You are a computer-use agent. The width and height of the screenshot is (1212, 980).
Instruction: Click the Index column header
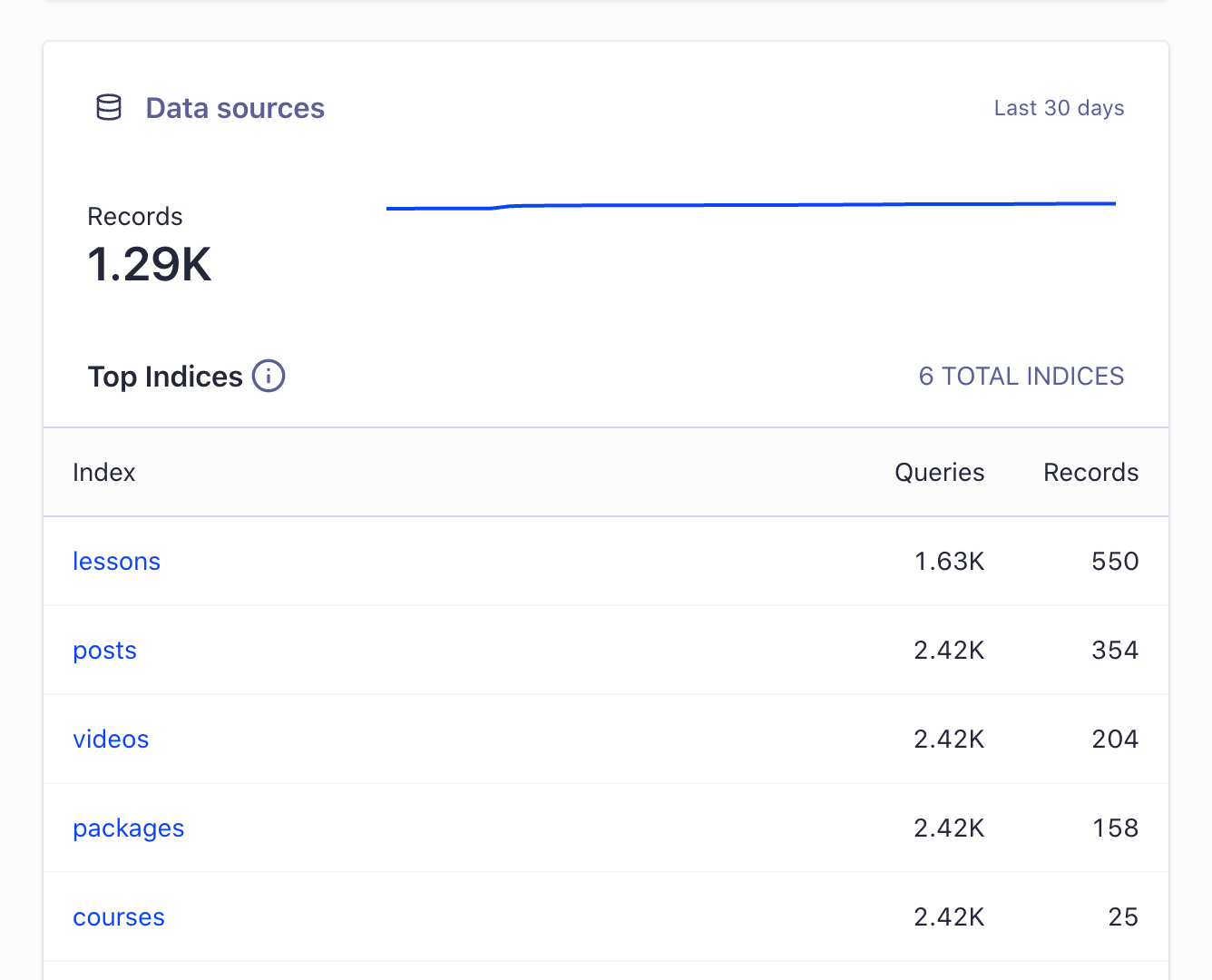104,472
